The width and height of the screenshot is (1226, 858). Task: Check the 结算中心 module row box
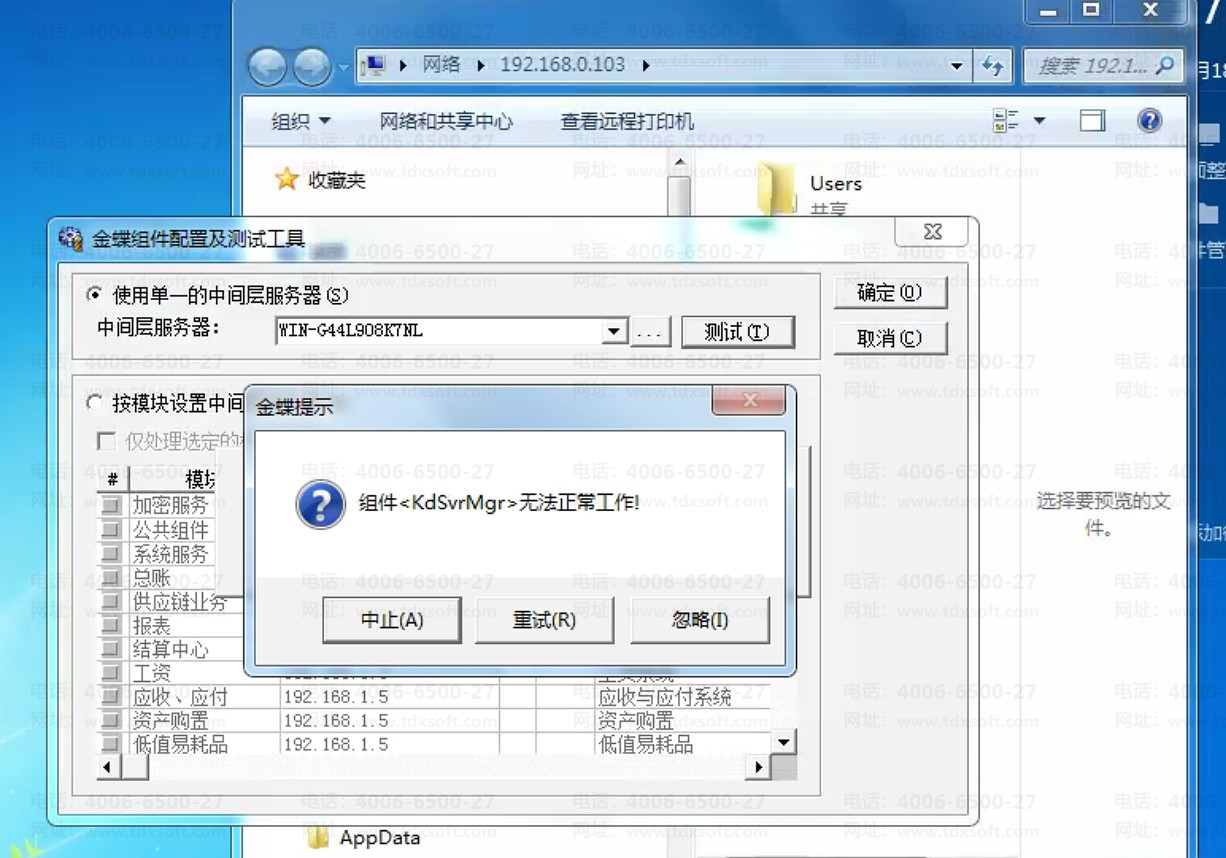pos(112,650)
